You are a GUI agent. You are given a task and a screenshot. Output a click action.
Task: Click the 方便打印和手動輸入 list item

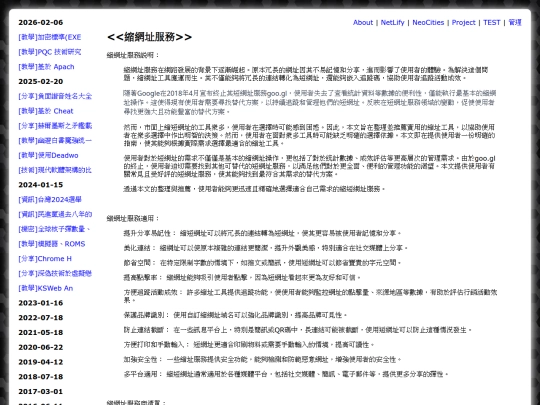(249, 345)
